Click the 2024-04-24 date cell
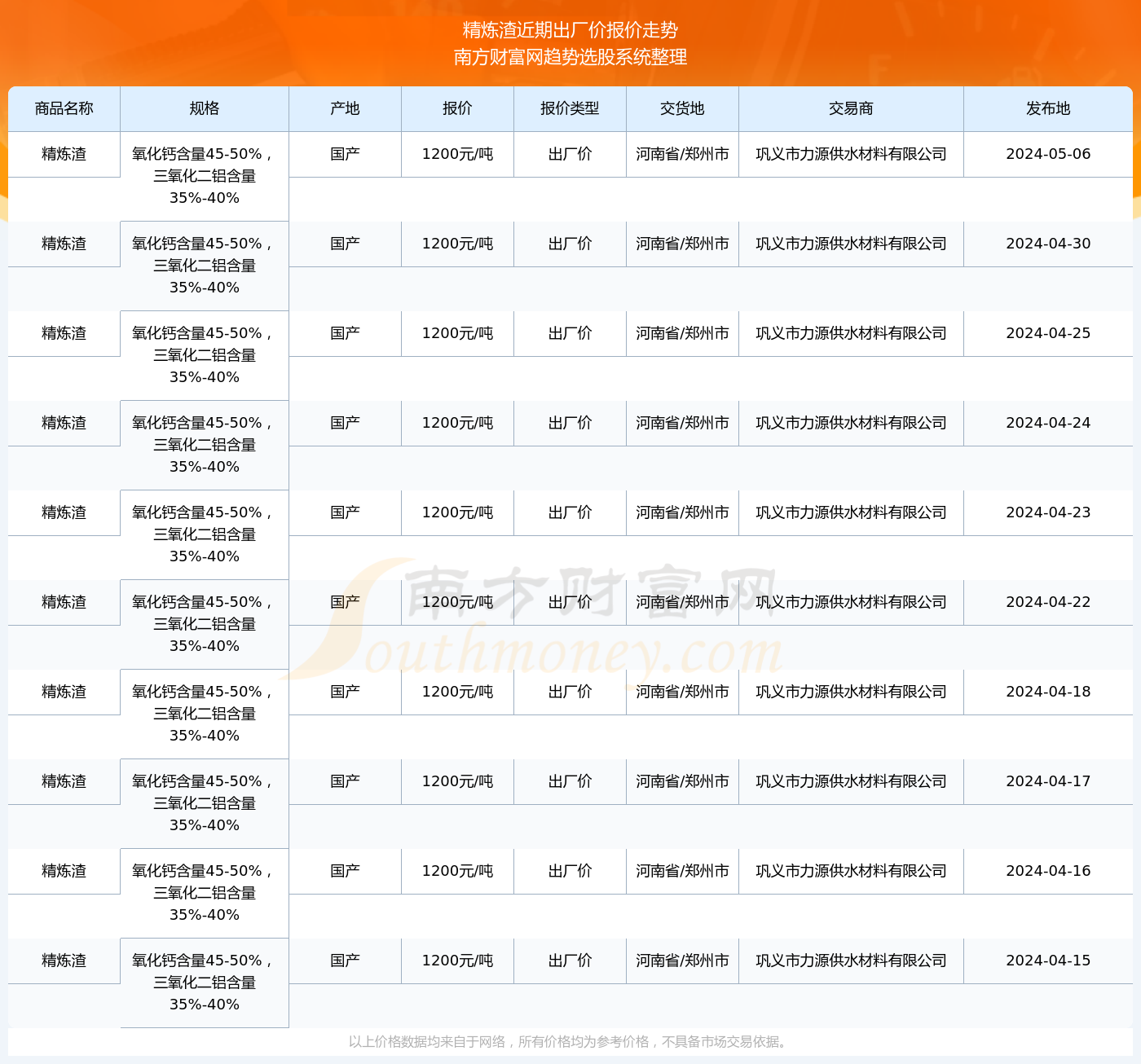 pos(1048,423)
